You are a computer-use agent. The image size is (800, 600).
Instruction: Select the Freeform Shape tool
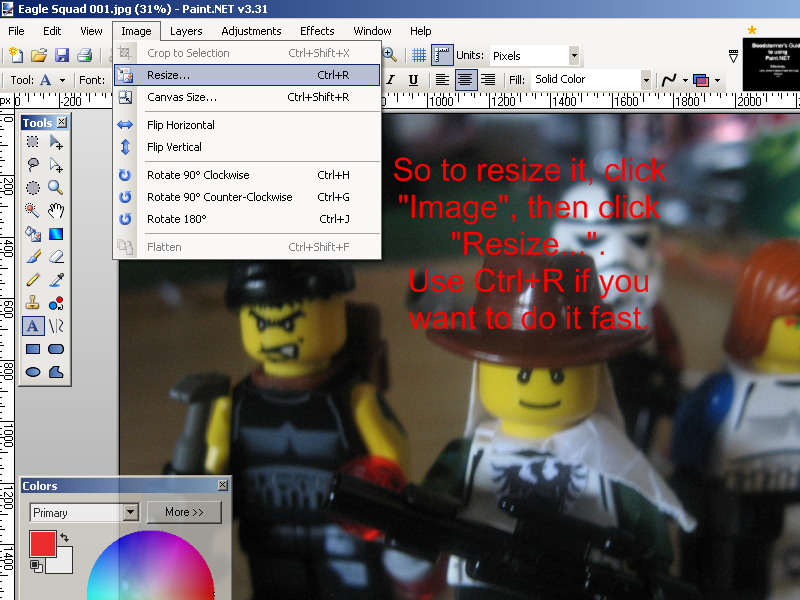click(56, 372)
